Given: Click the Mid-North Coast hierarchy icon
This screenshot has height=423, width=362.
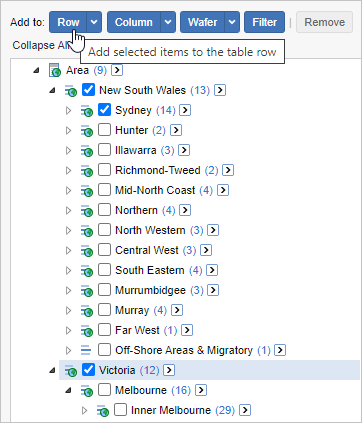Looking at the screenshot, I should tap(87, 190).
